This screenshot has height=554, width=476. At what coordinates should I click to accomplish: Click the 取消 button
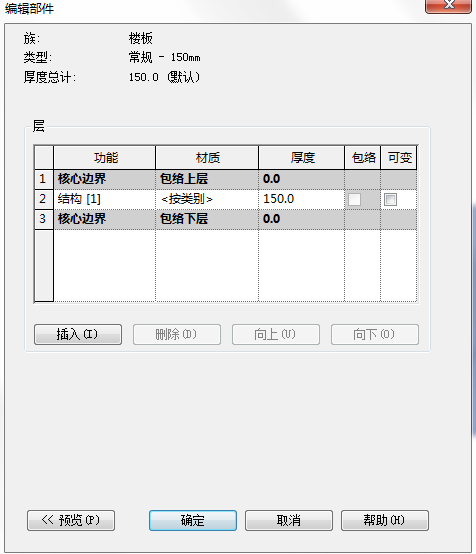[289, 520]
